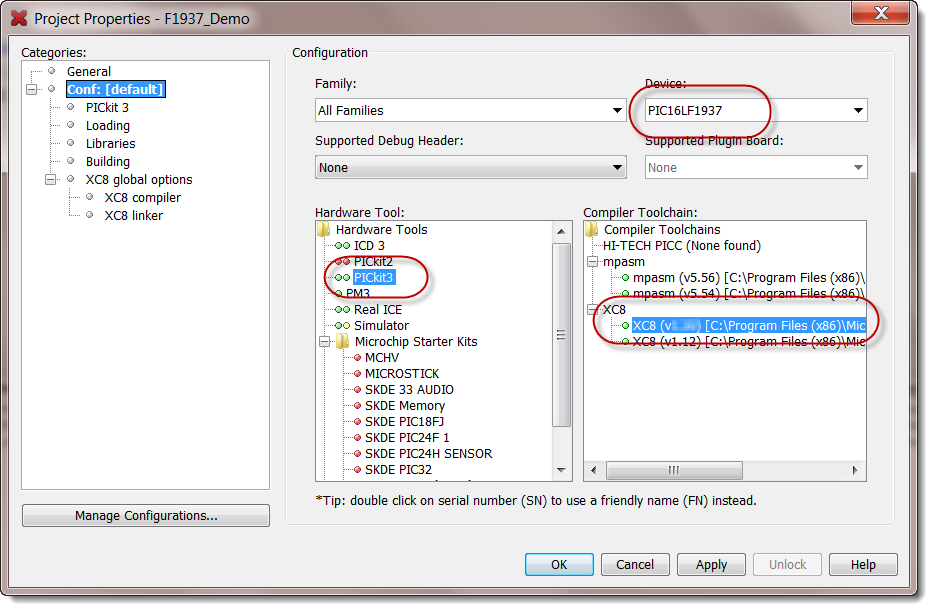The image size is (933, 611).
Task: Choose the MCHV starter kit
Action: click(381, 357)
